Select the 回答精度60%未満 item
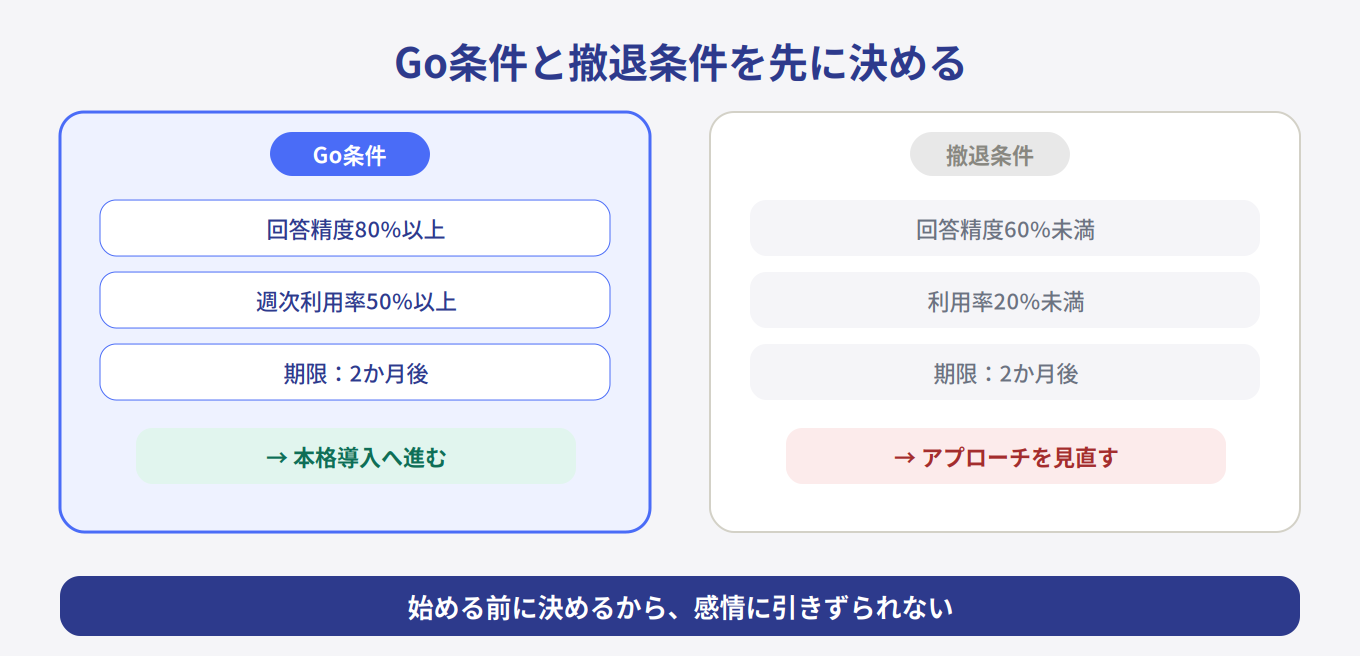The height and width of the screenshot is (656, 1360). click(1004, 229)
